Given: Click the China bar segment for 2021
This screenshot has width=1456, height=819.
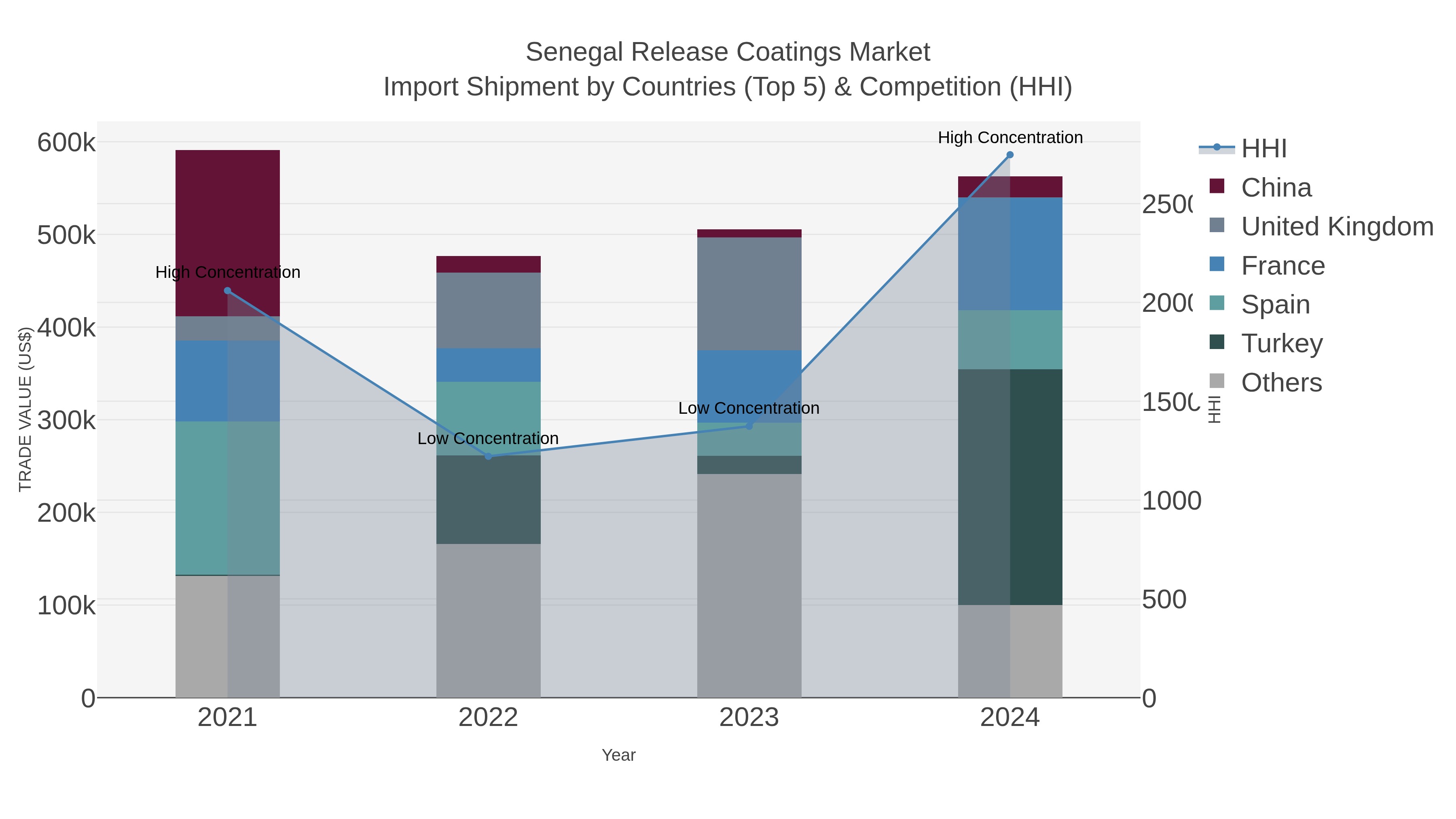Looking at the screenshot, I should pos(228,233).
